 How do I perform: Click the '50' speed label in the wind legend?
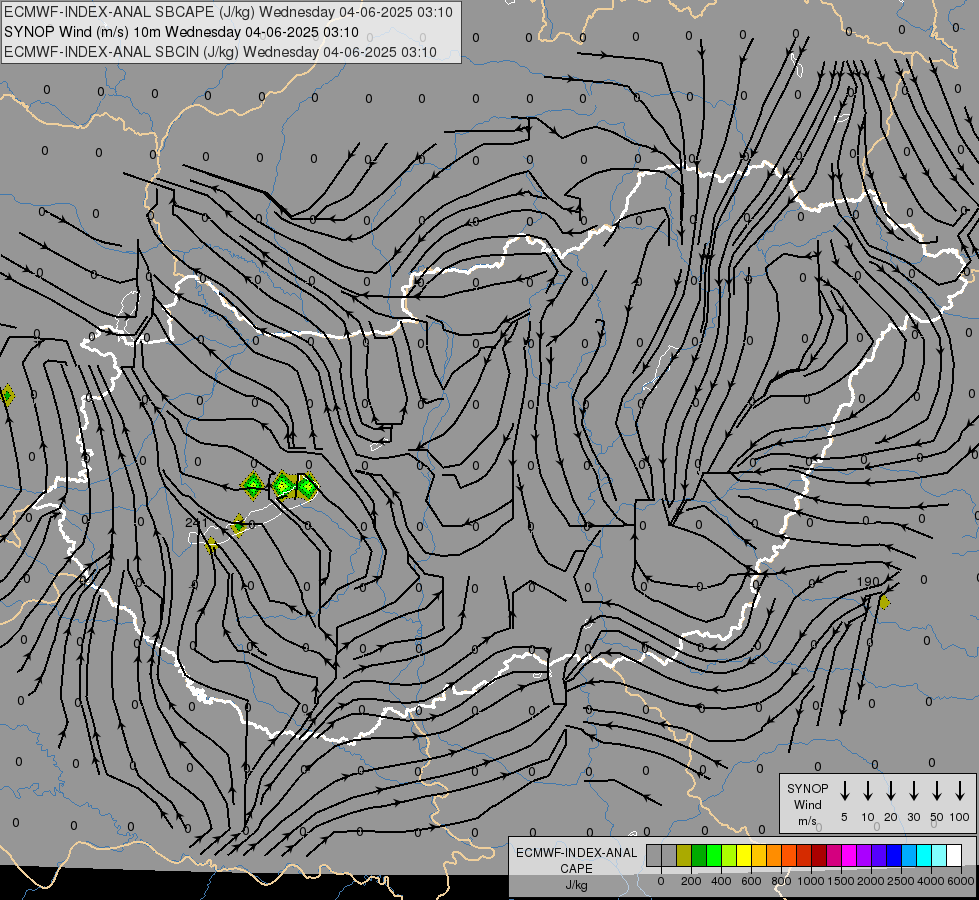pyautogui.click(x=937, y=817)
